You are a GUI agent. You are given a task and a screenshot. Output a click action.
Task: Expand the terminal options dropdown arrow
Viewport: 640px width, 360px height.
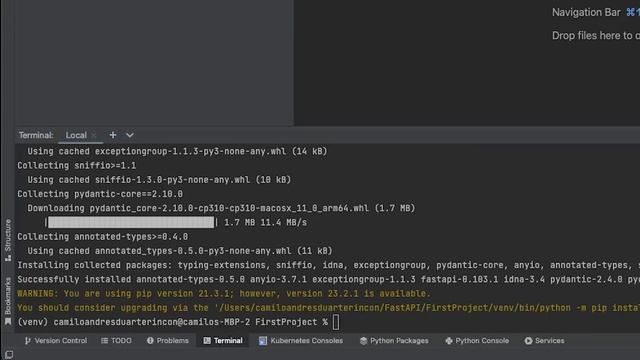click(x=130, y=135)
